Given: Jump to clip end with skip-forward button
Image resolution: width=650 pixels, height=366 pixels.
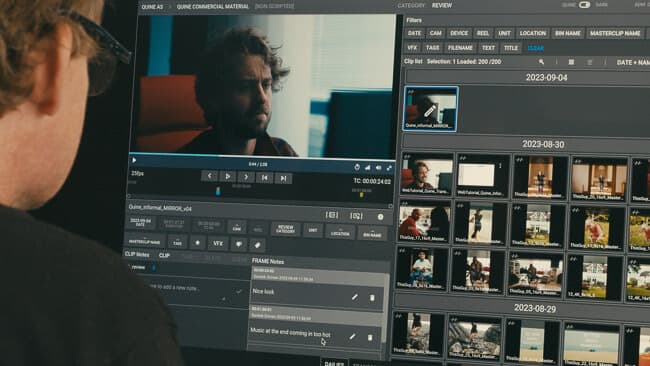Looking at the screenshot, I should pos(283,178).
